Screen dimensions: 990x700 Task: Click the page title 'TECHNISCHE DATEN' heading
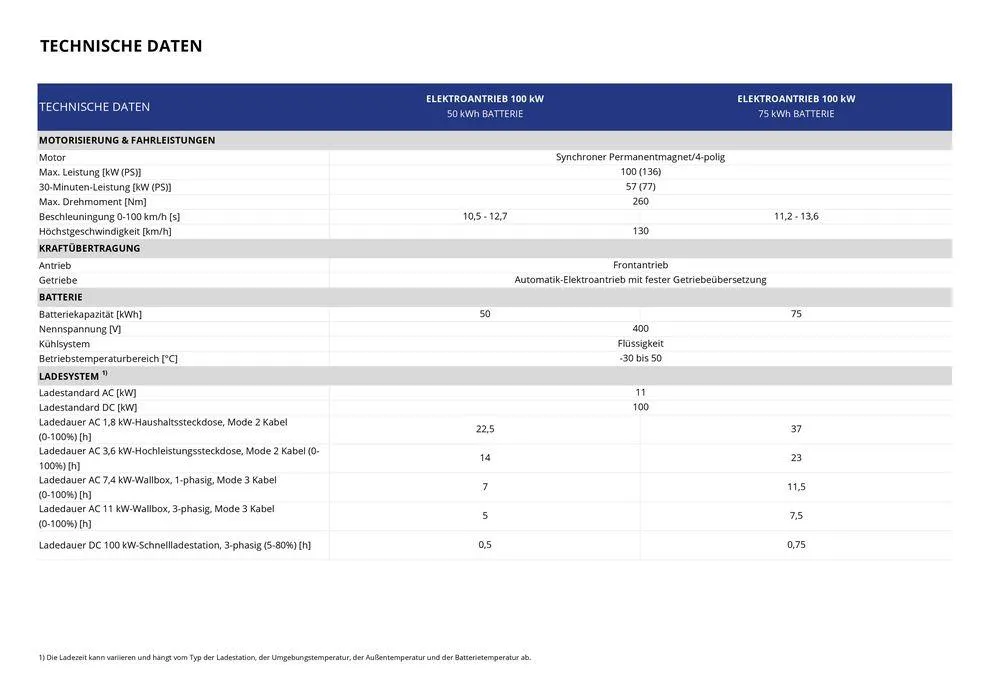point(120,46)
